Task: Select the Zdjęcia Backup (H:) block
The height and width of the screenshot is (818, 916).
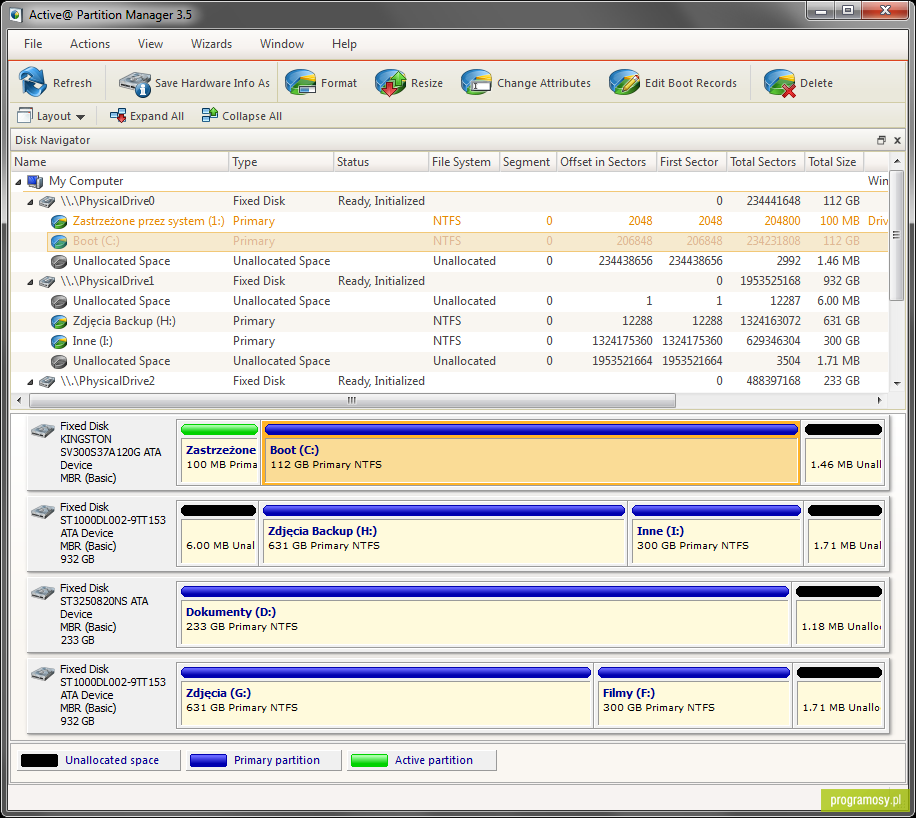Action: pyautogui.click(x=444, y=534)
